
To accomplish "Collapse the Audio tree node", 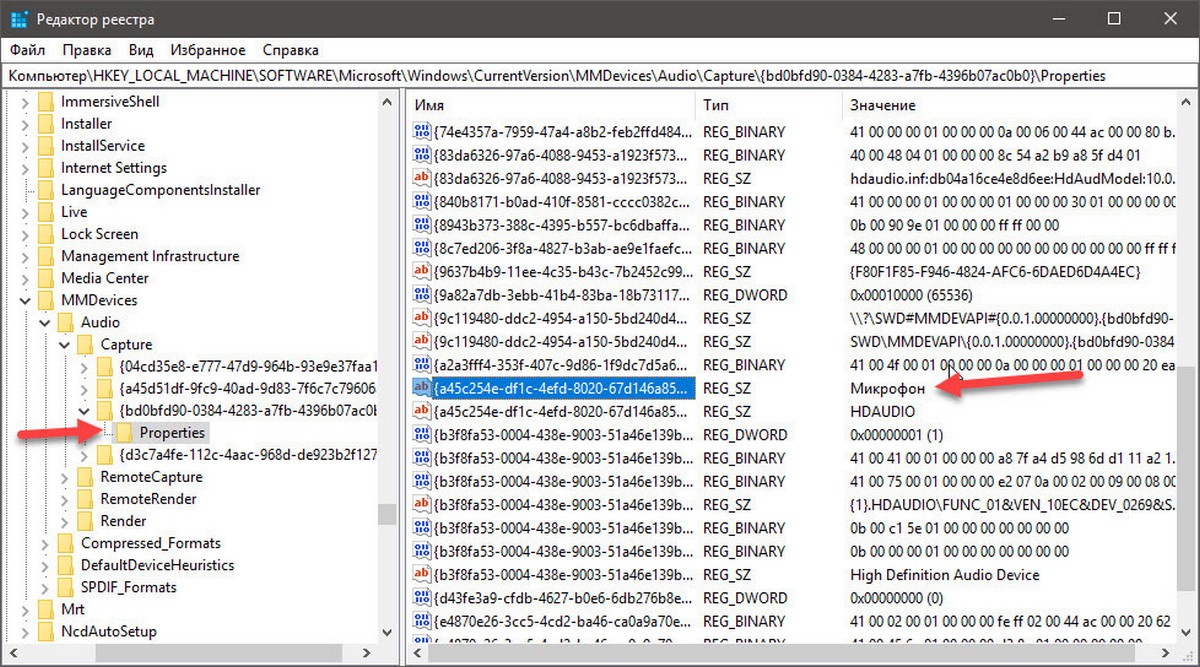I will tap(45, 322).
